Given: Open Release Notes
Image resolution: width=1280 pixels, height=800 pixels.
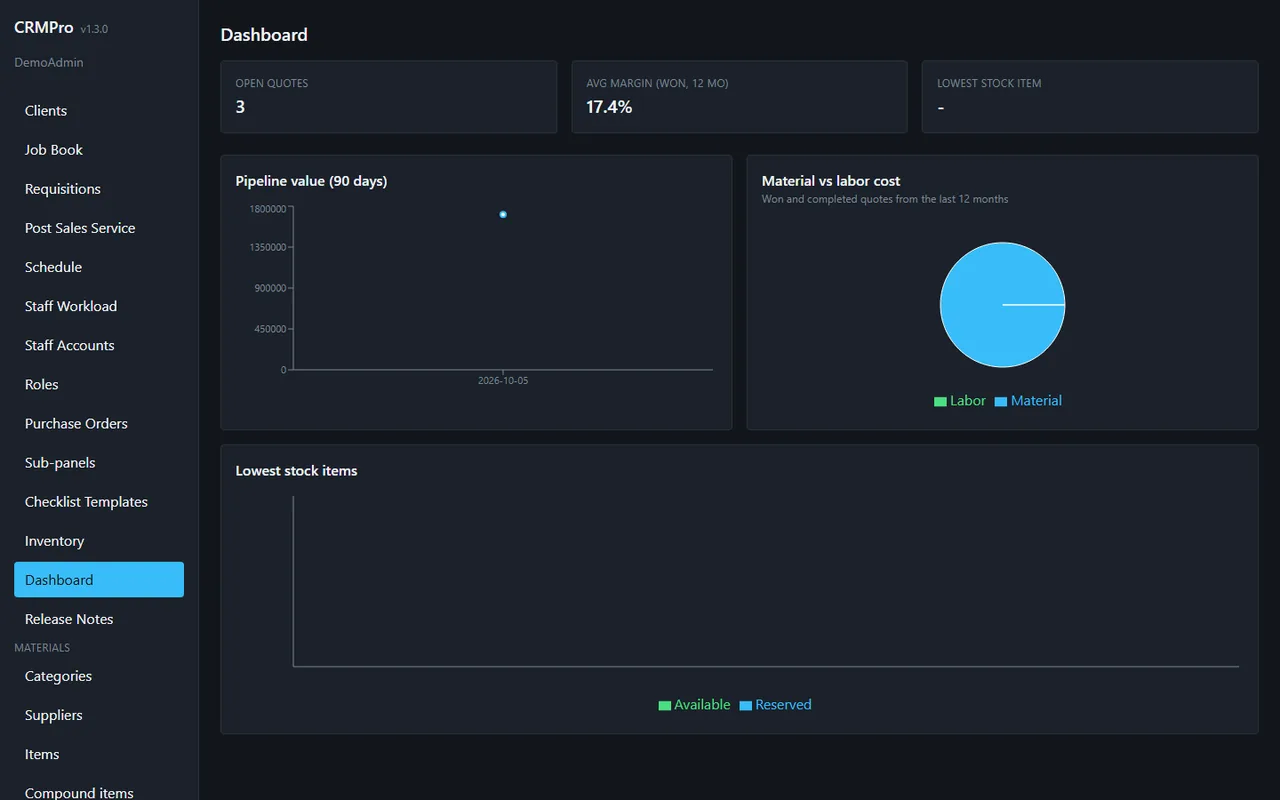Looking at the screenshot, I should [x=99, y=619].
